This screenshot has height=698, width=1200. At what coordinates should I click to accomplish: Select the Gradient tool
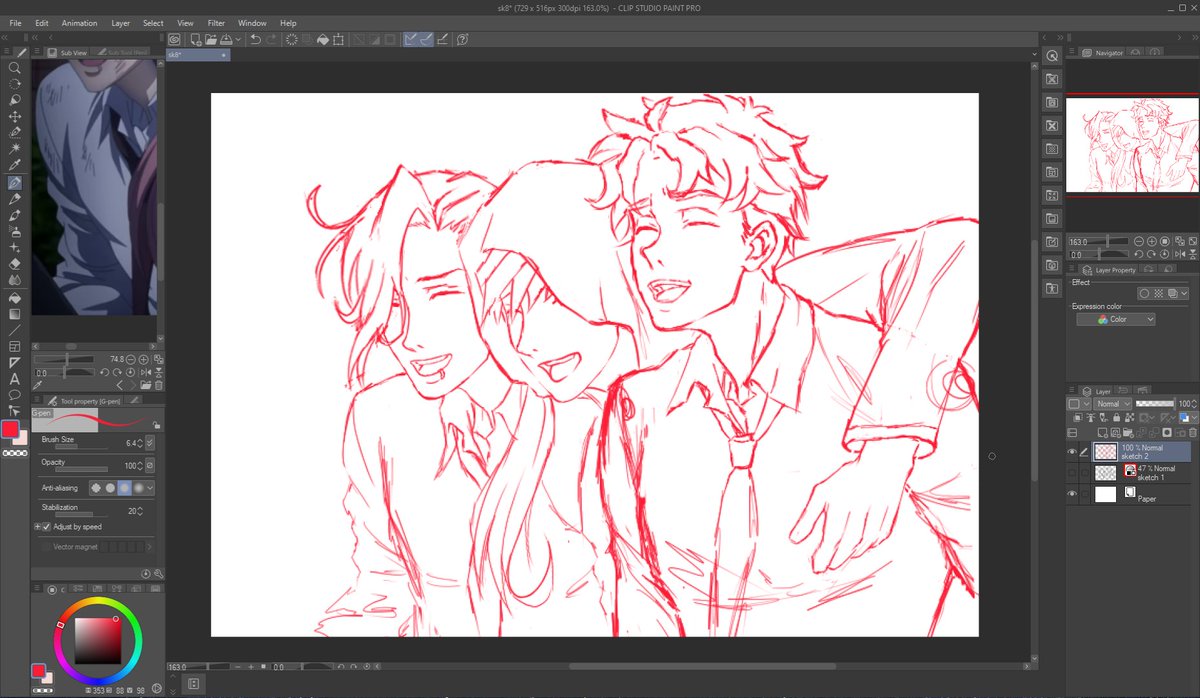click(x=15, y=313)
